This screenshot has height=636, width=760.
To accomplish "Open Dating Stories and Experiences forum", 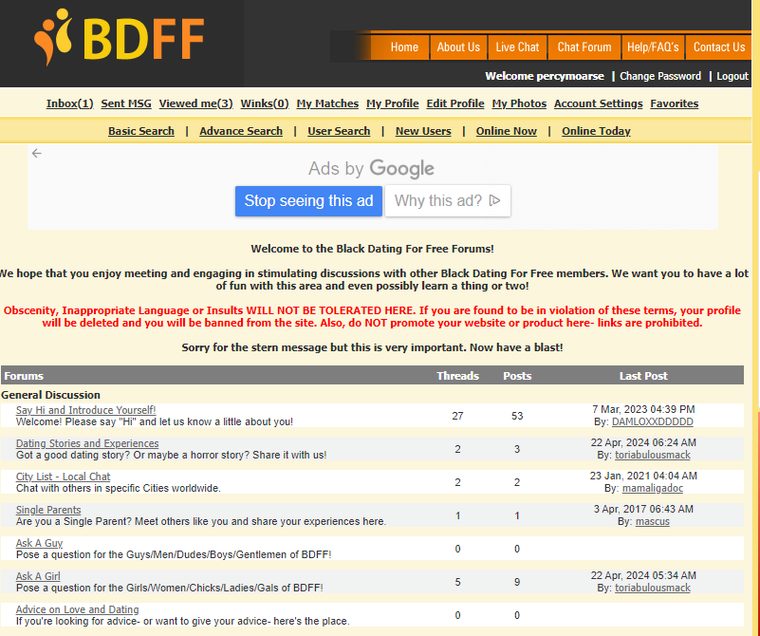I will tap(87, 444).
